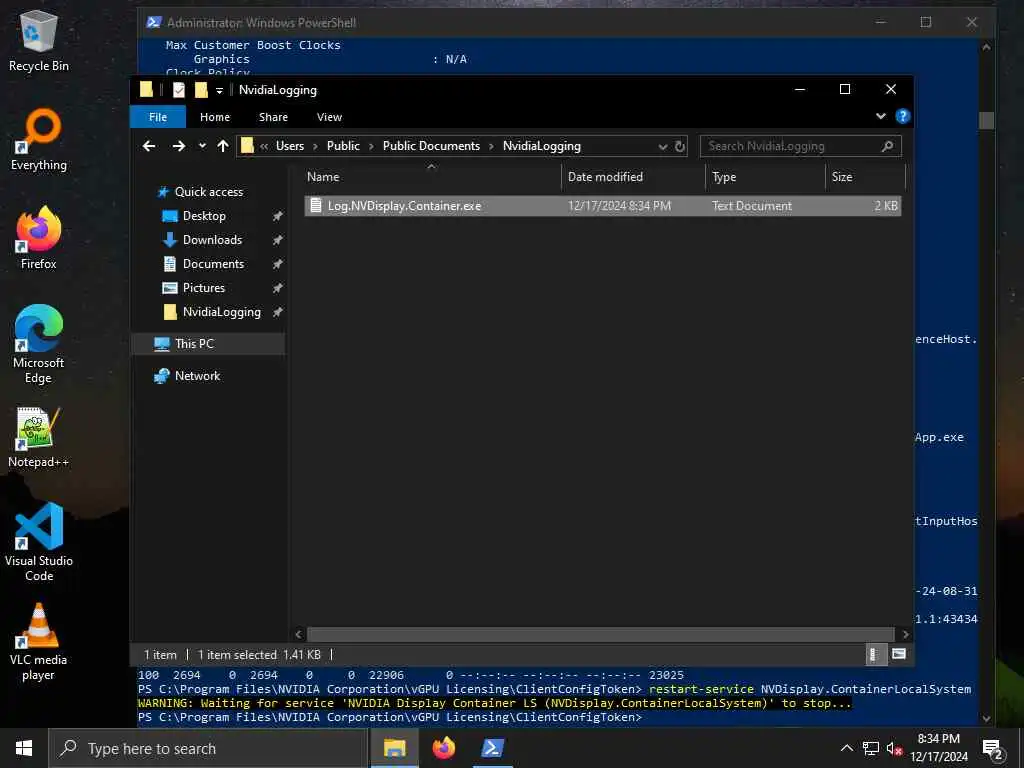Viewport: 1024px width, 768px height.
Task: Launch VLC media player shortcut
Action: [39, 642]
